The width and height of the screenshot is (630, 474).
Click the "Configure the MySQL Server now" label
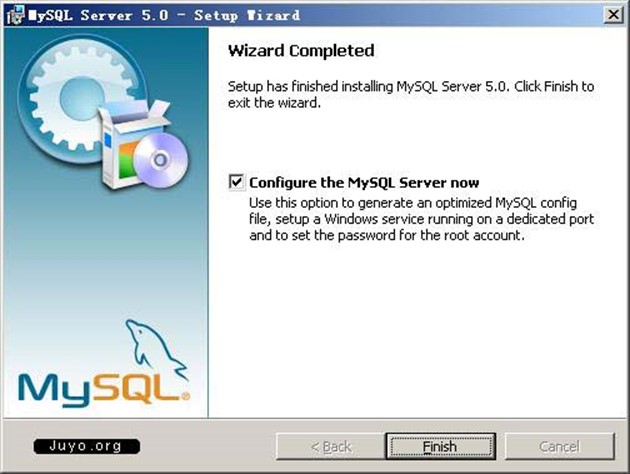click(364, 183)
